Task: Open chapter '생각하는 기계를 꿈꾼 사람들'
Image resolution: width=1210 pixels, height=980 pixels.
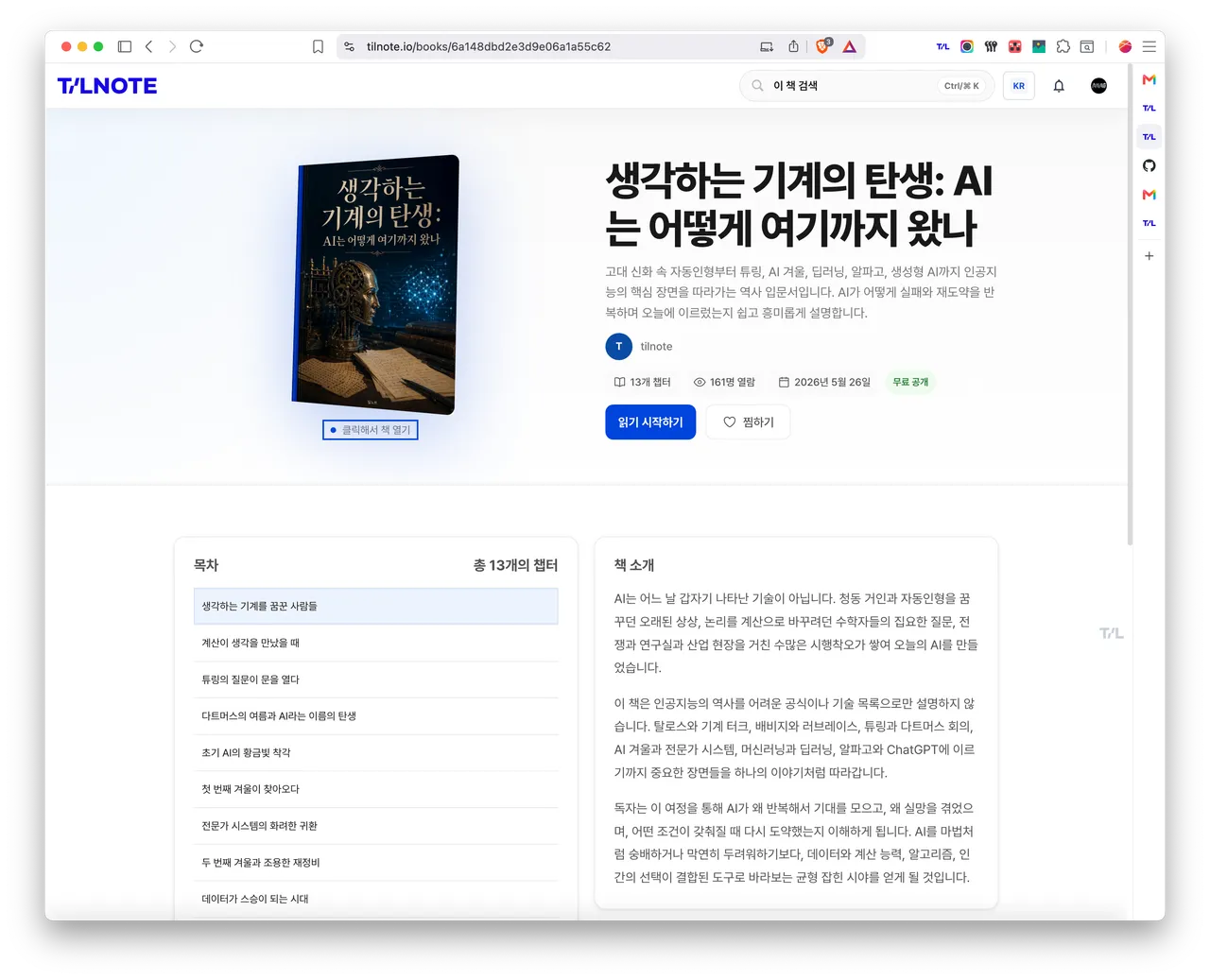Action: (x=376, y=606)
